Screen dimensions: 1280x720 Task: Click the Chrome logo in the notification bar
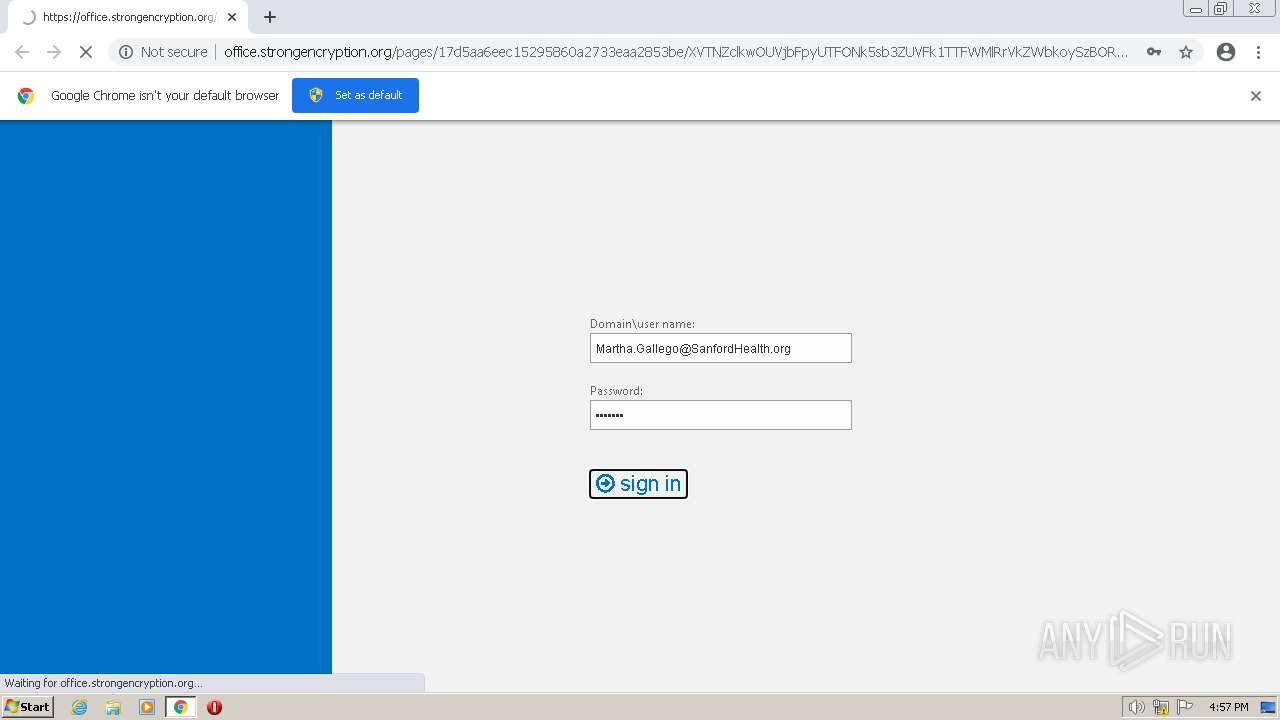click(26, 96)
